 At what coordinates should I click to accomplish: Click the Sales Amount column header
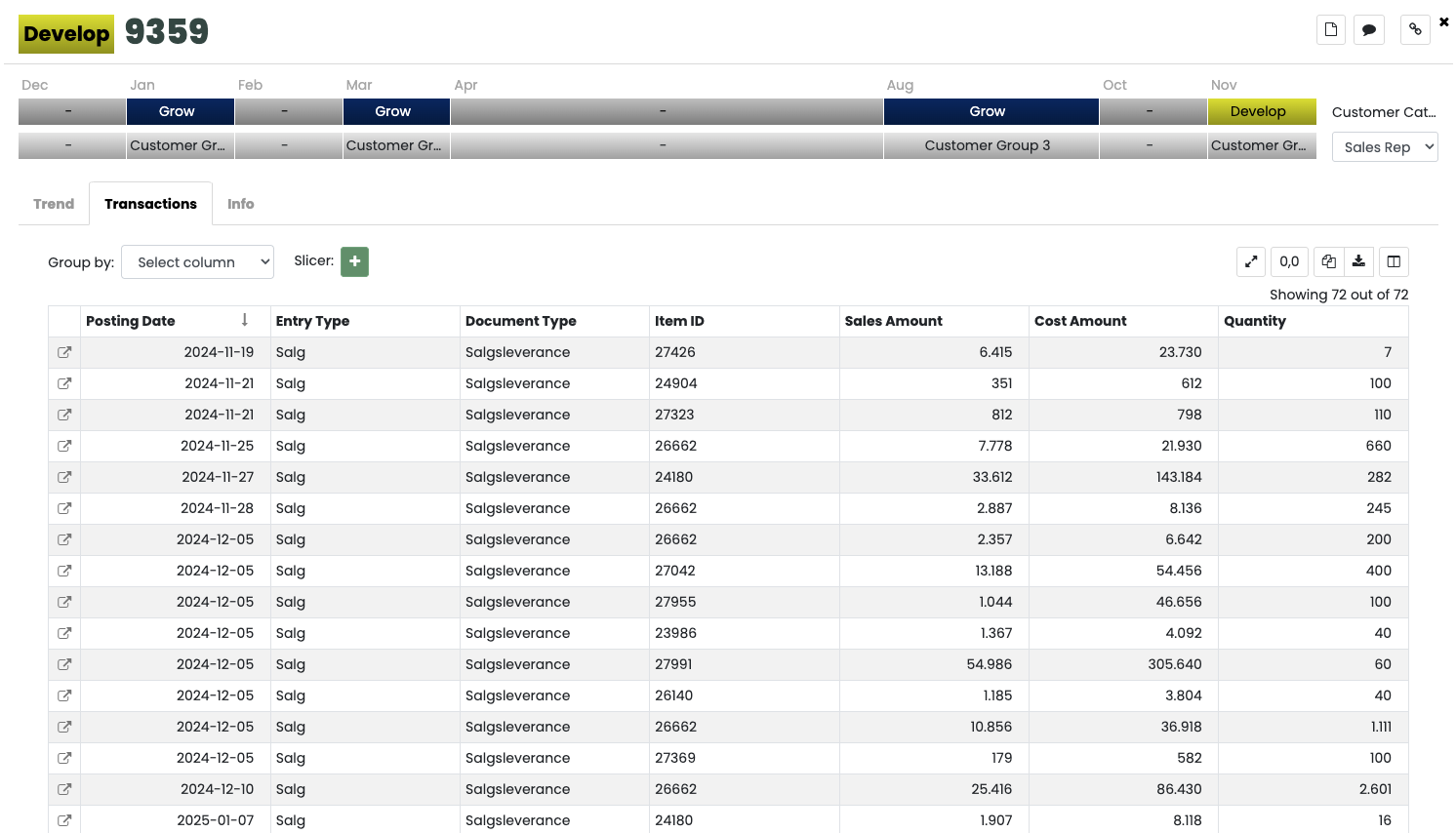click(x=893, y=321)
